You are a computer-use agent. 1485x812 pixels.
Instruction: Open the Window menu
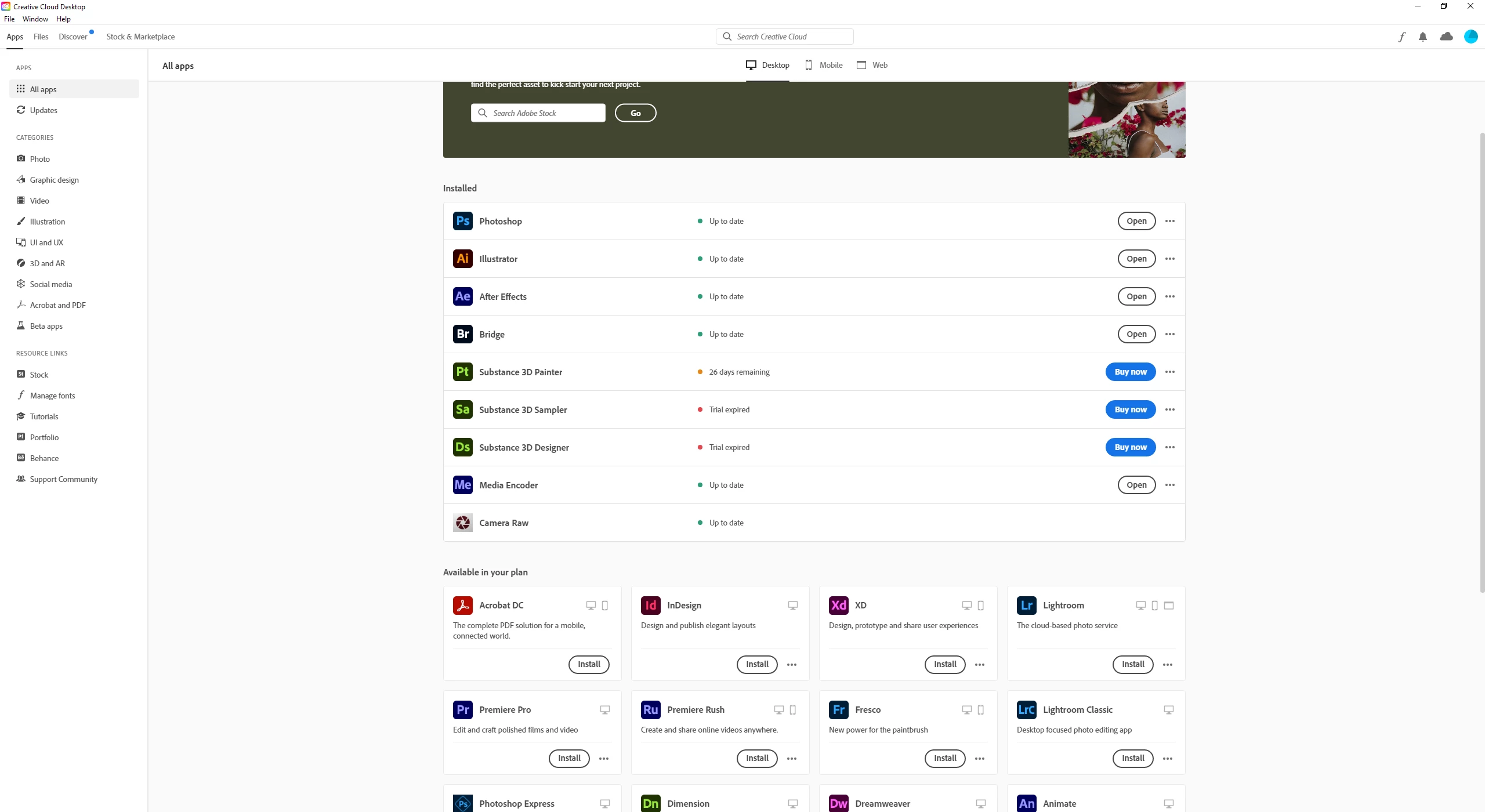pos(35,19)
